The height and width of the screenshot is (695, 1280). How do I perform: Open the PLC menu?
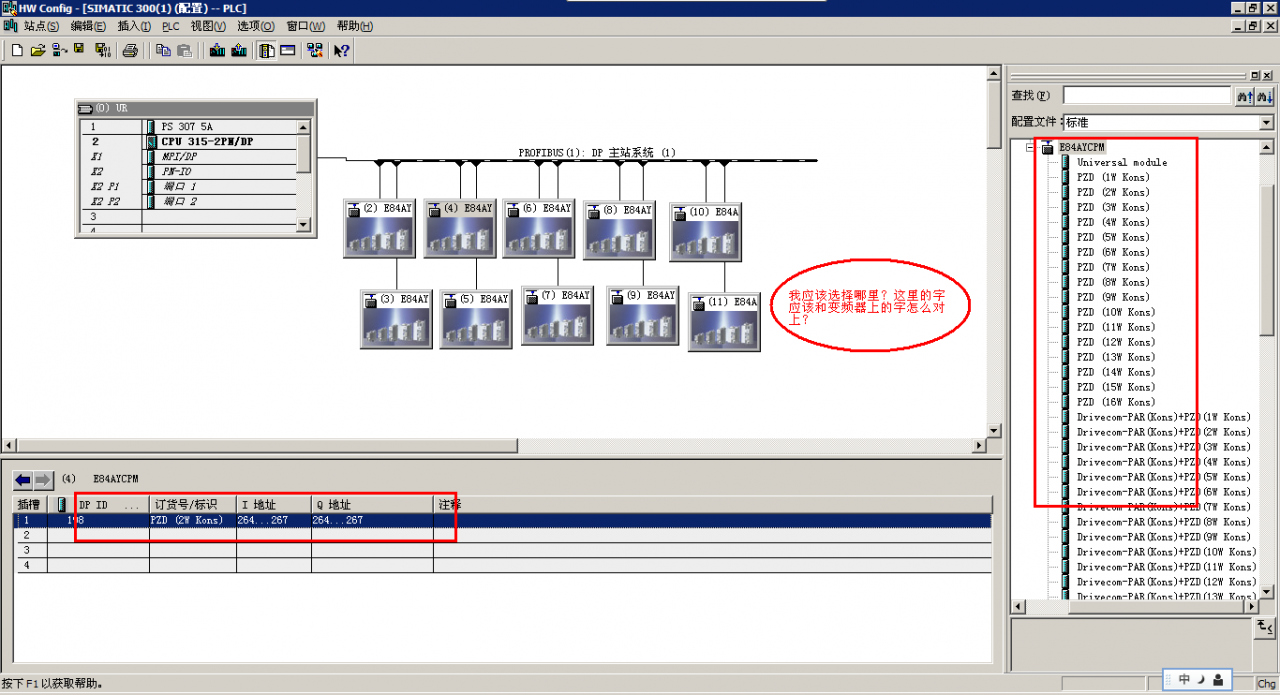click(171, 26)
